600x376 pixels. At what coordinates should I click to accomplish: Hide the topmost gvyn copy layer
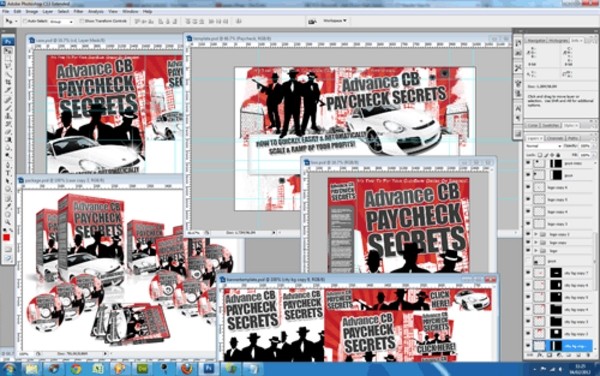[528, 163]
